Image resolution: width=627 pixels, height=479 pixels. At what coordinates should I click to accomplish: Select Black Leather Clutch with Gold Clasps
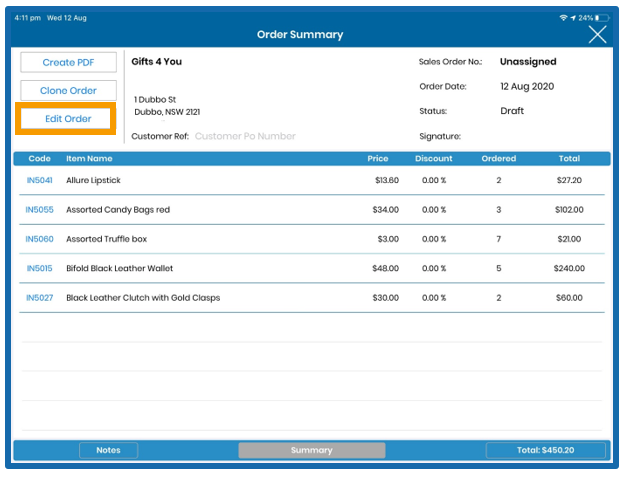[143, 298]
